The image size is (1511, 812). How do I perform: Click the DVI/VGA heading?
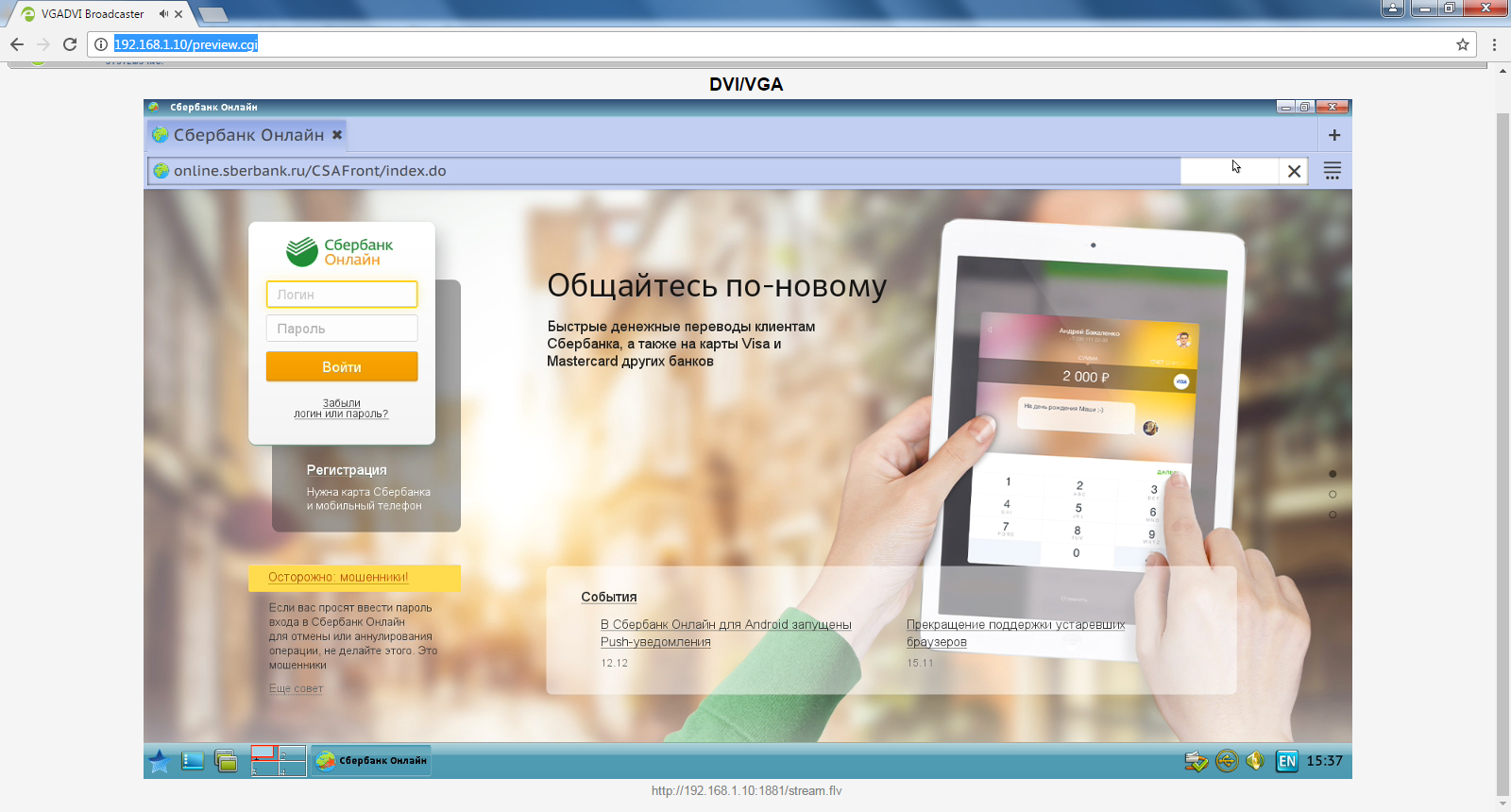point(746,84)
